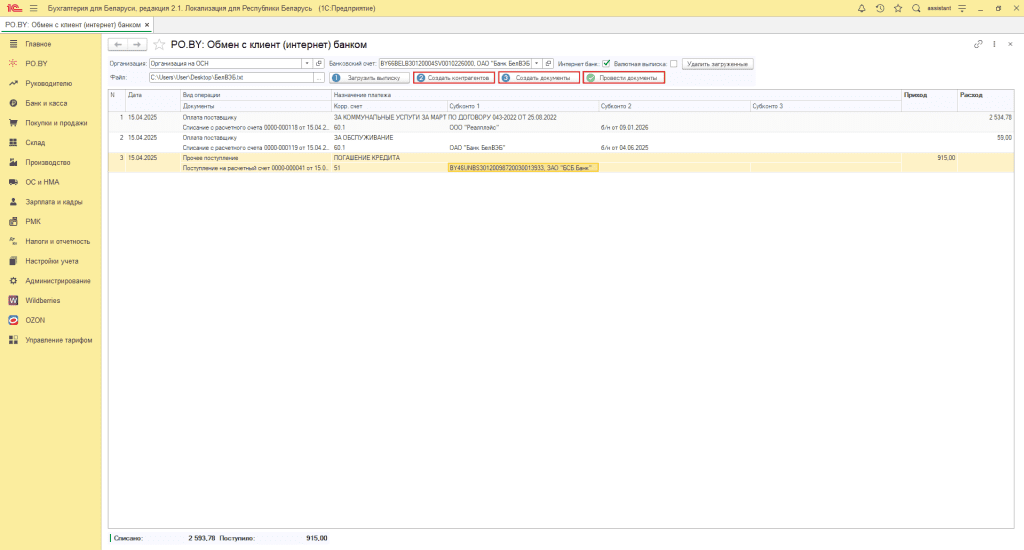1024x550 pixels.
Task: Expand the Организация dropdown list
Action: click(306, 64)
